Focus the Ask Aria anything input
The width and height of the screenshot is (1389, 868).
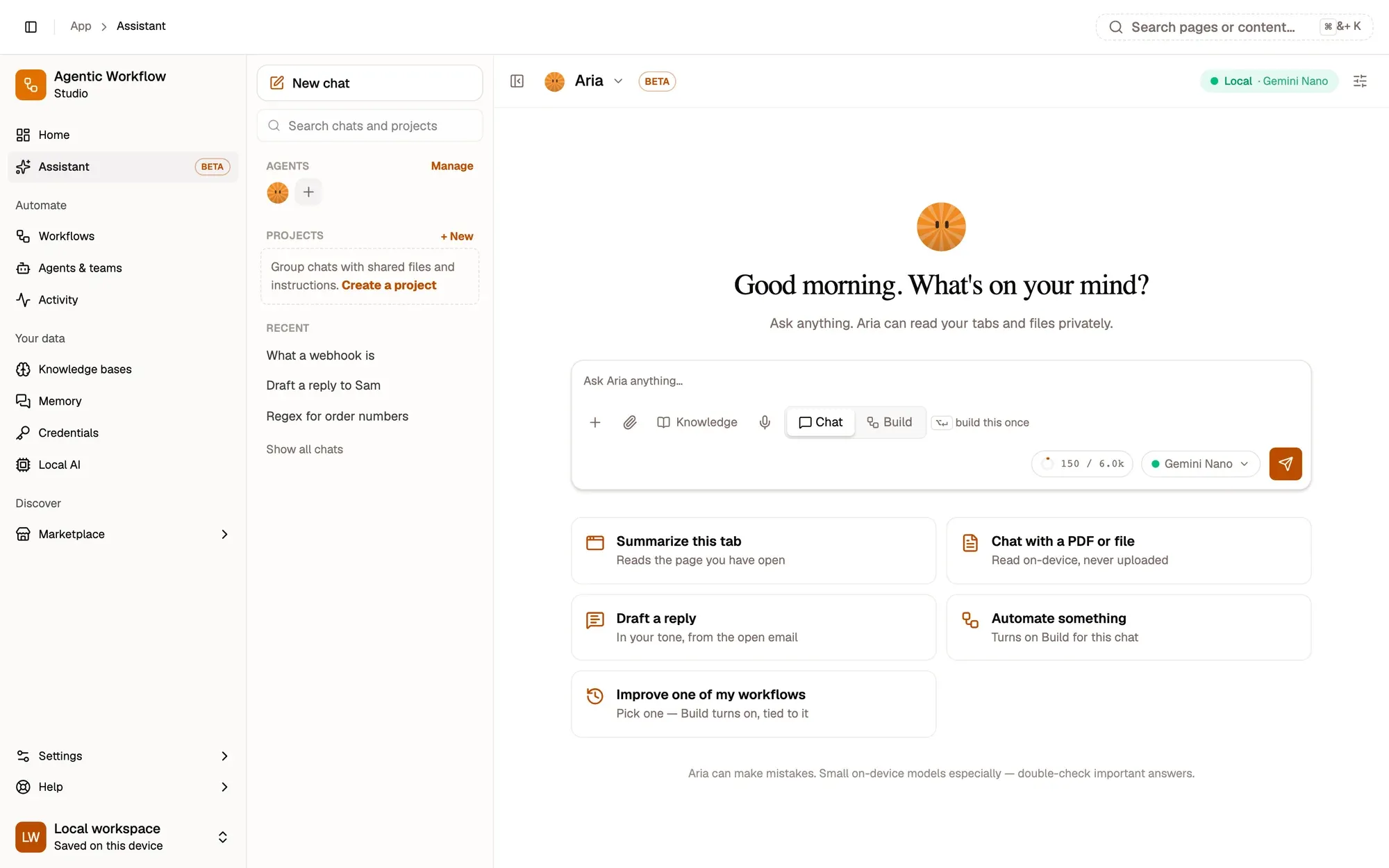pos(941,381)
